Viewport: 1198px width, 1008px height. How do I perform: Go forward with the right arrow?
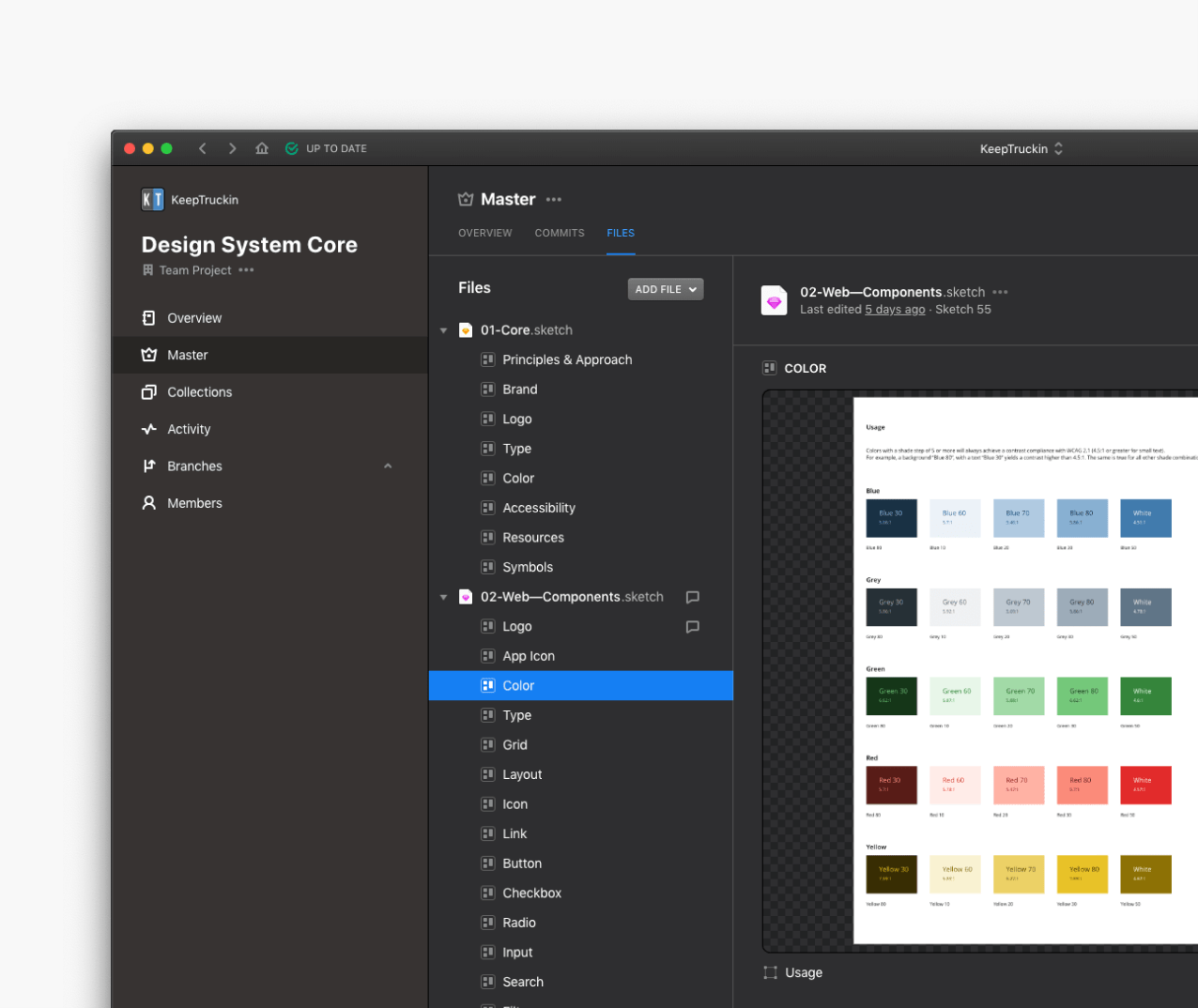click(x=232, y=148)
